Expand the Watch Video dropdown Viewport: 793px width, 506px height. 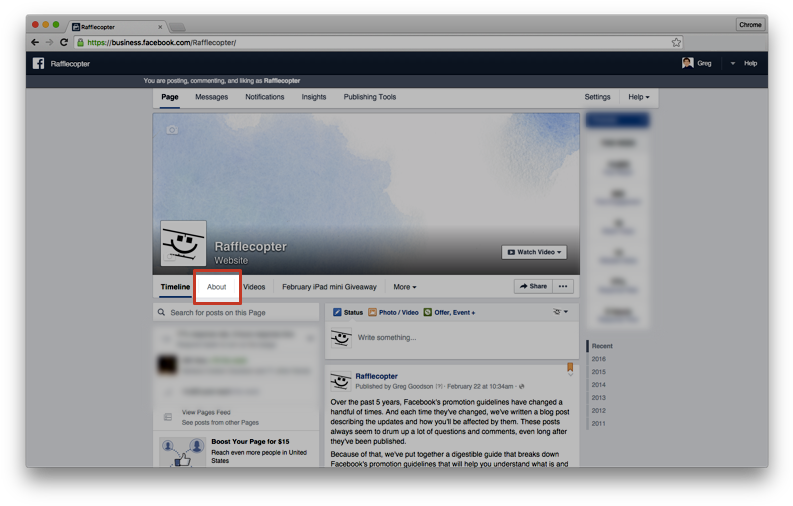point(534,252)
